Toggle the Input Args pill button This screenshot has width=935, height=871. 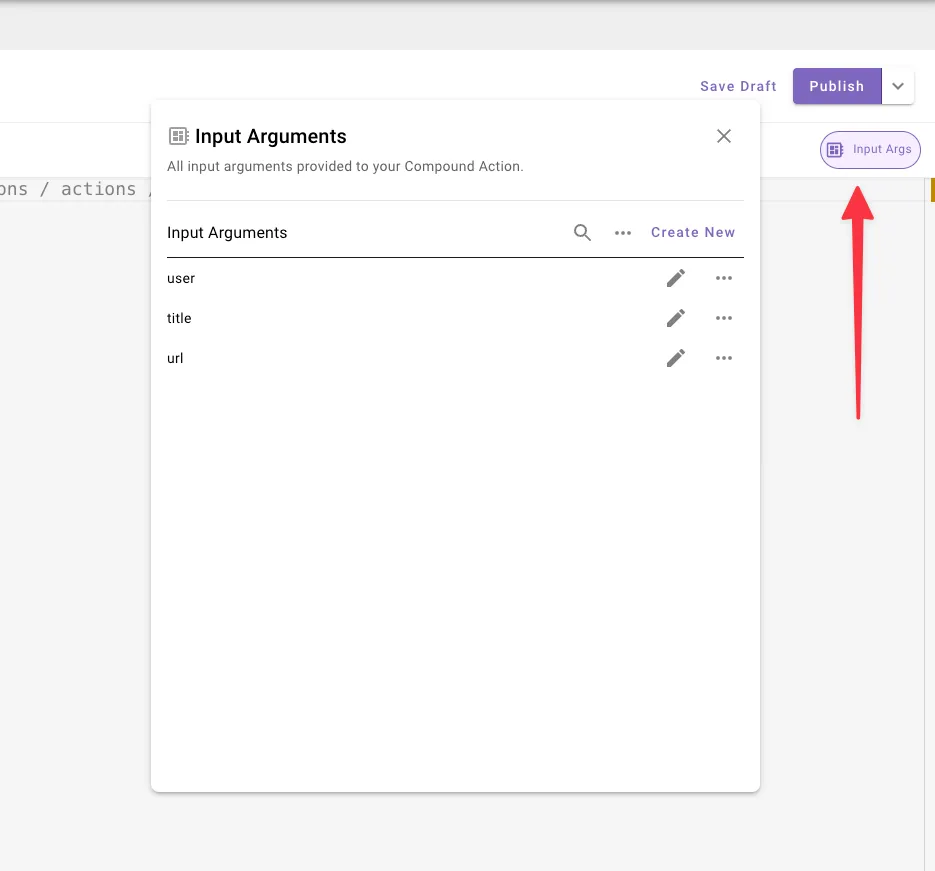[870, 150]
